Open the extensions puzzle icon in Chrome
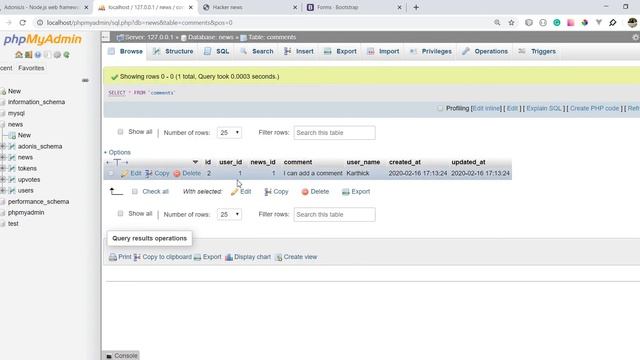Image resolution: width=640 pixels, height=360 pixels. point(613,23)
